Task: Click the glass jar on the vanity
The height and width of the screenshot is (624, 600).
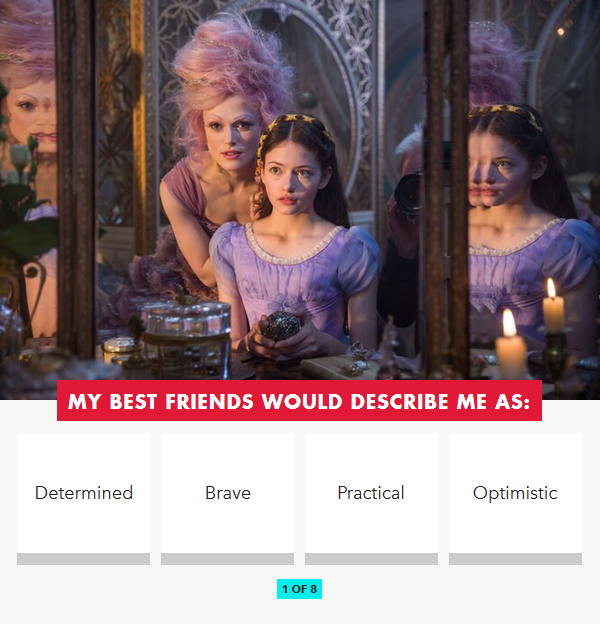Action: (187, 320)
